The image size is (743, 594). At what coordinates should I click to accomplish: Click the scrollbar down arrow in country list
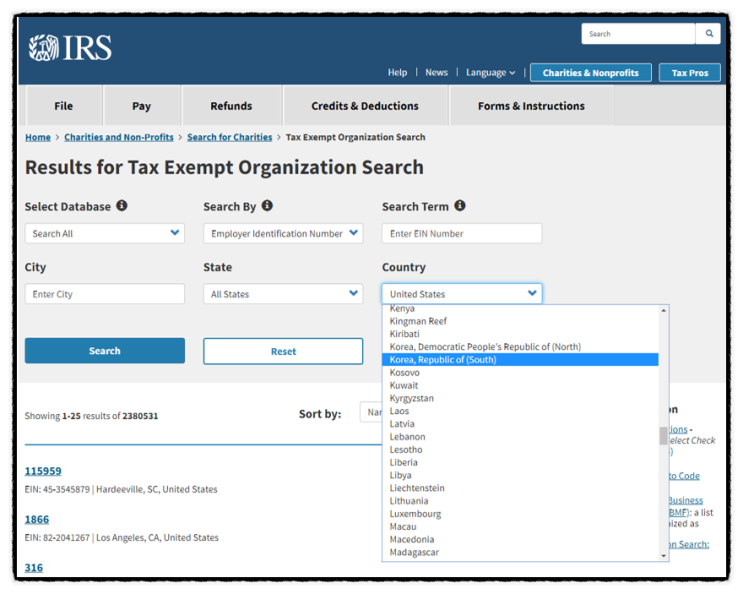[663, 556]
